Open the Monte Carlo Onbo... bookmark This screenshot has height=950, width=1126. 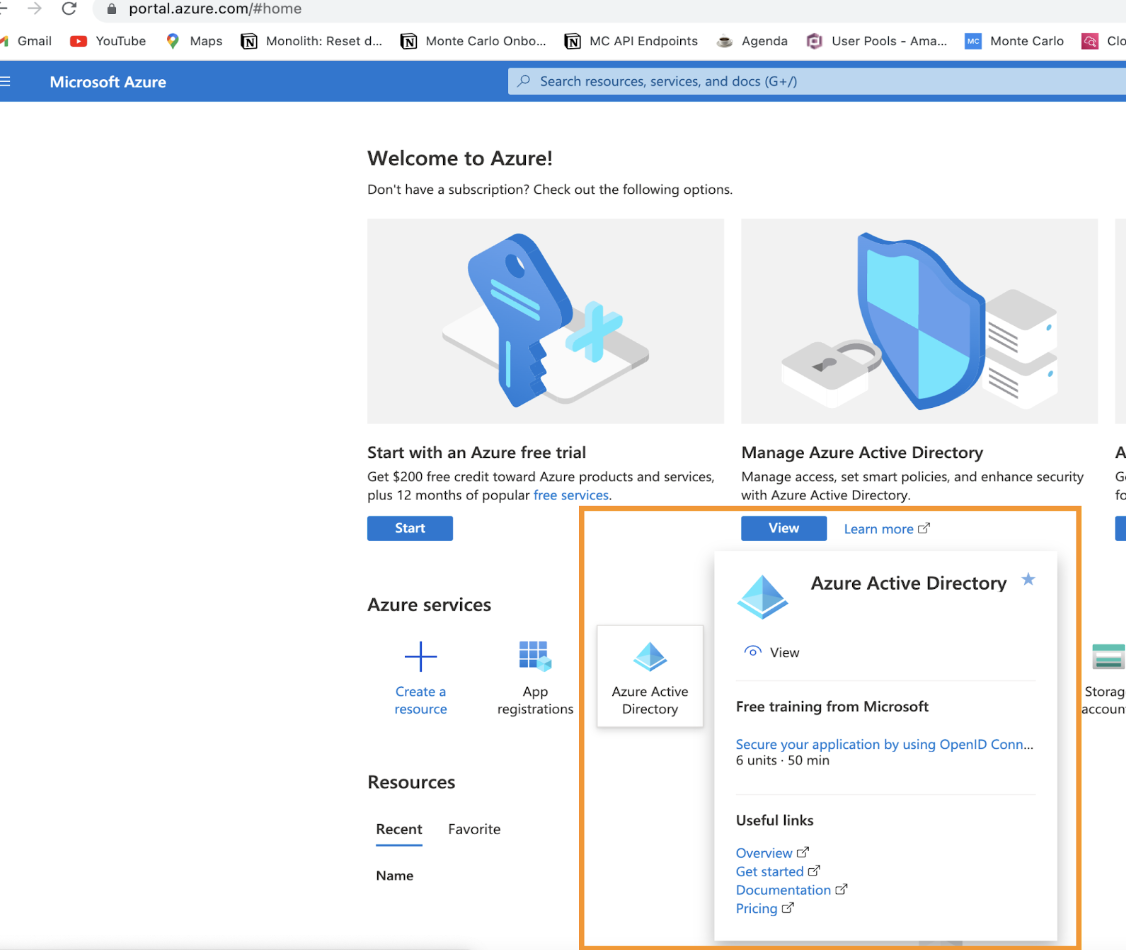473,41
